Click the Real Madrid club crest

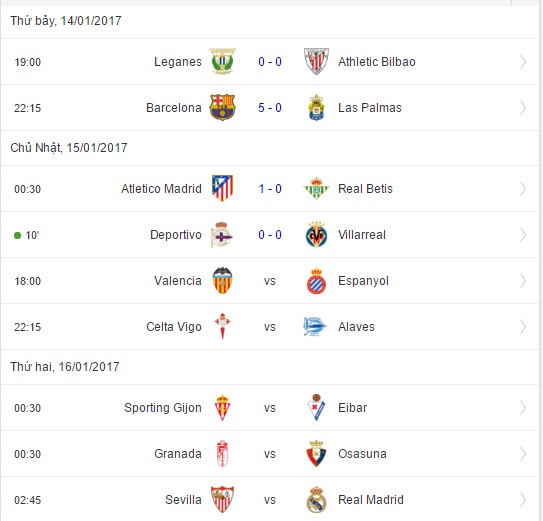[x=316, y=500]
